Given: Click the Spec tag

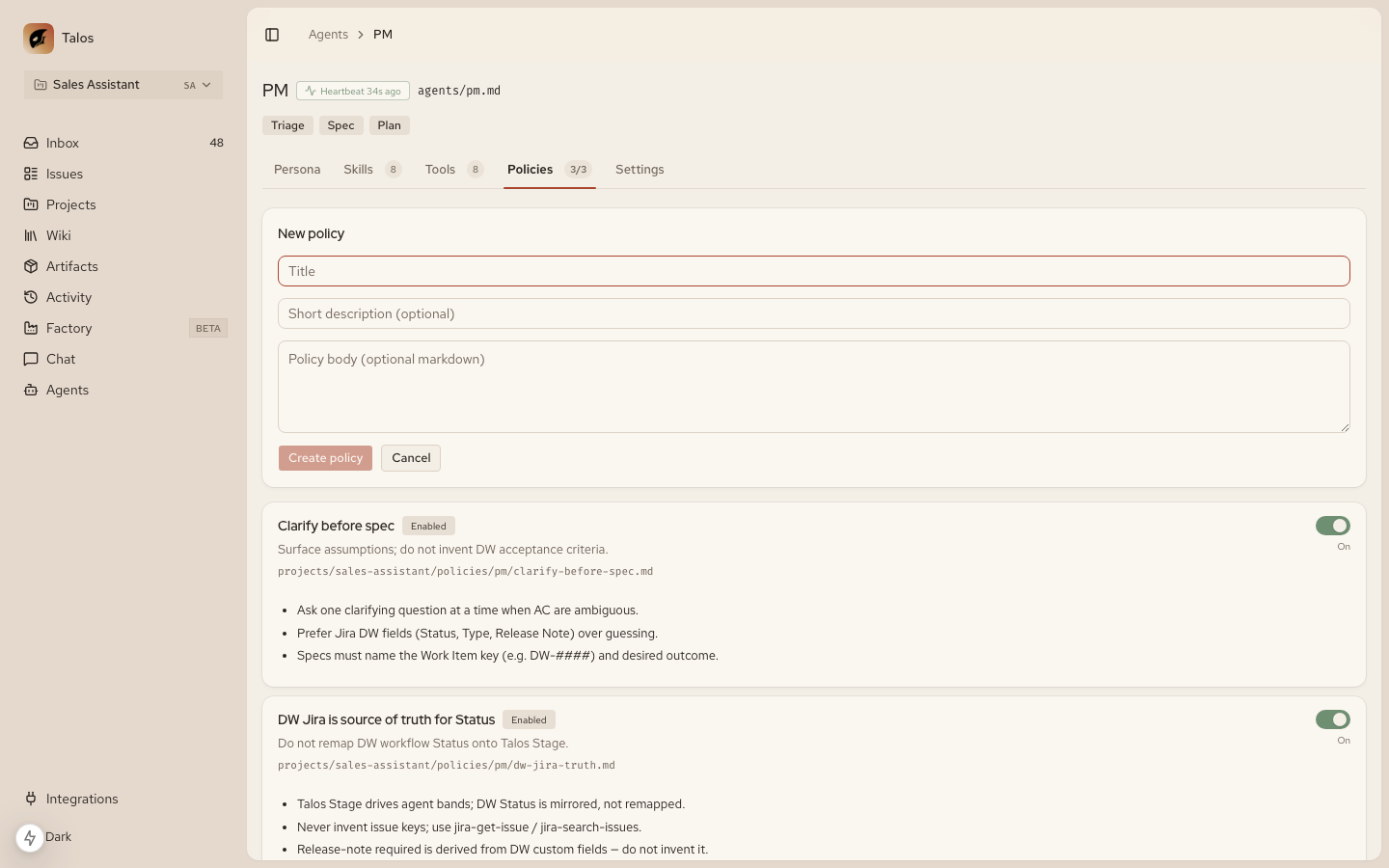Looking at the screenshot, I should pos(340,125).
